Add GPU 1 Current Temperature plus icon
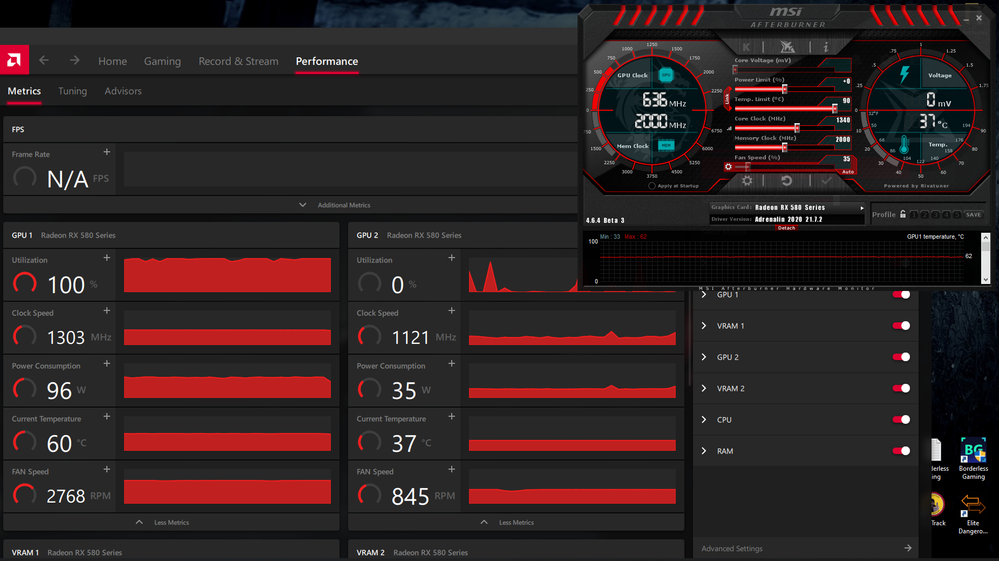Image resolution: width=999 pixels, height=561 pixels. 107,416
